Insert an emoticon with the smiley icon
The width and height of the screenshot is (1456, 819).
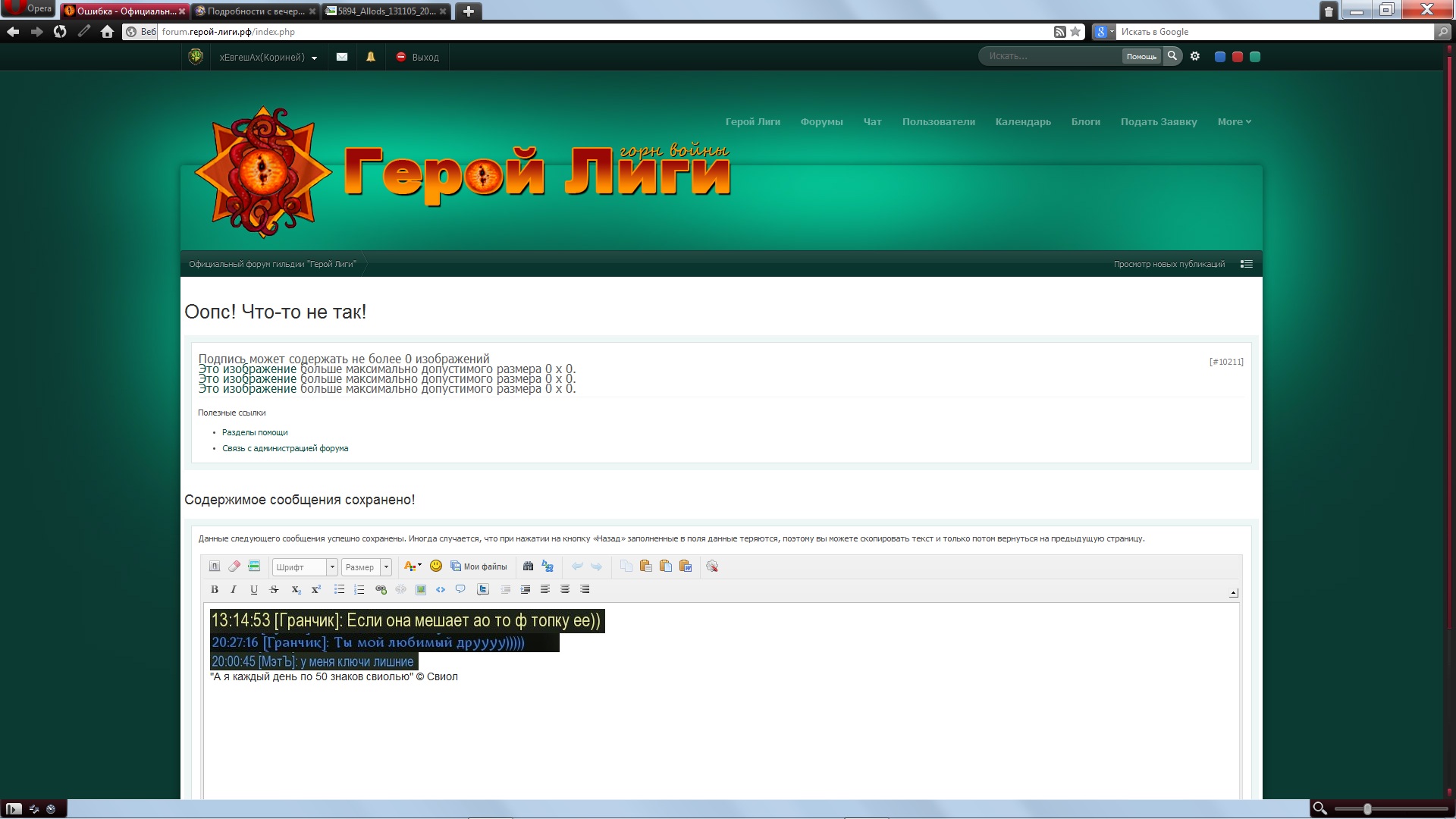point(436,566)
